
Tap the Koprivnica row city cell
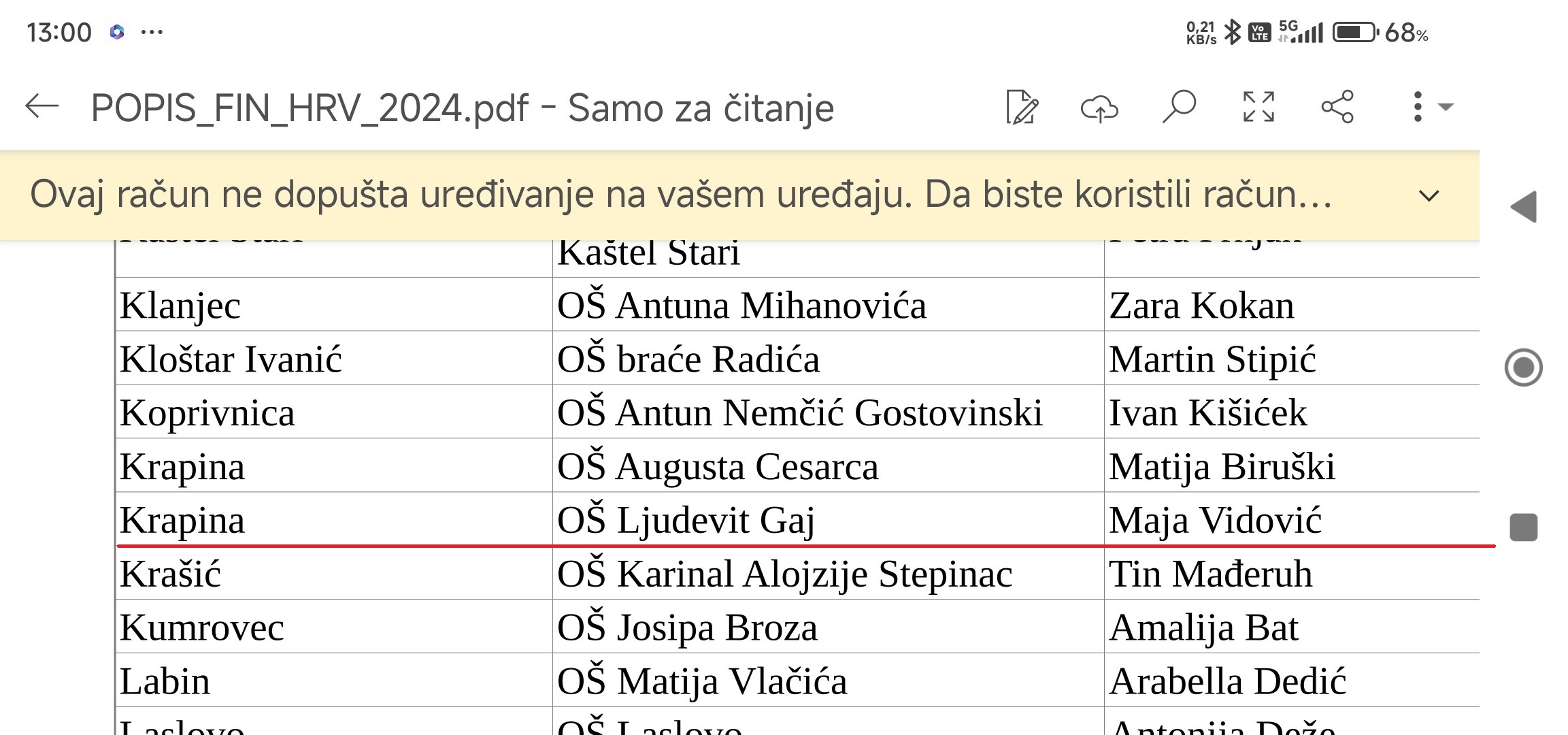point(207,412)
